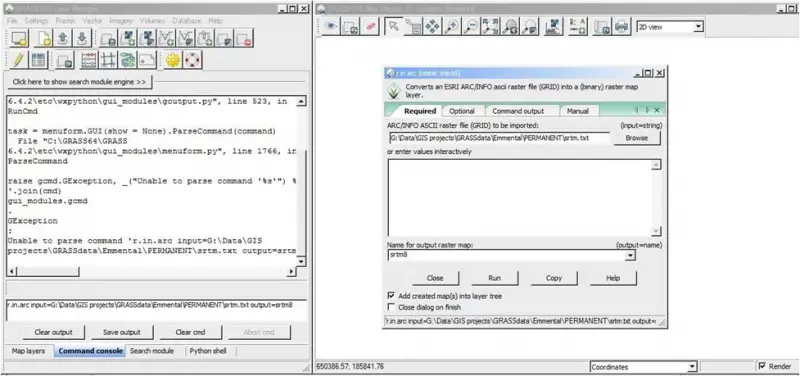Enable Close dialog on finish checkbox
Image resolution: width=800 pixels, height=376 pixels.
[x=391, y=307]
